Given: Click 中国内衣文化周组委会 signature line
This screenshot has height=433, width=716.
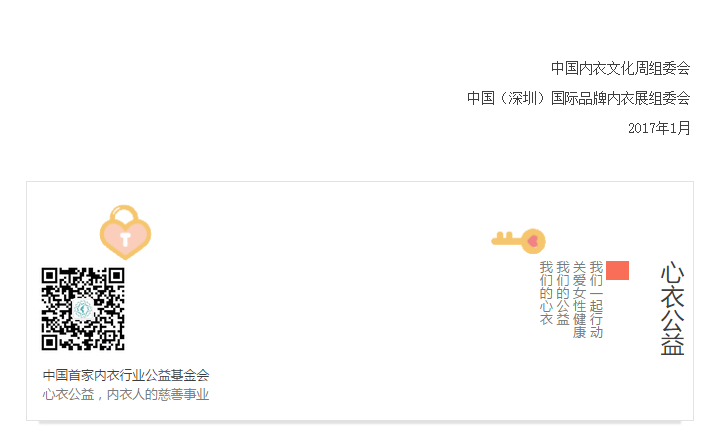Looking at the screenshot, I should (621, 68).
